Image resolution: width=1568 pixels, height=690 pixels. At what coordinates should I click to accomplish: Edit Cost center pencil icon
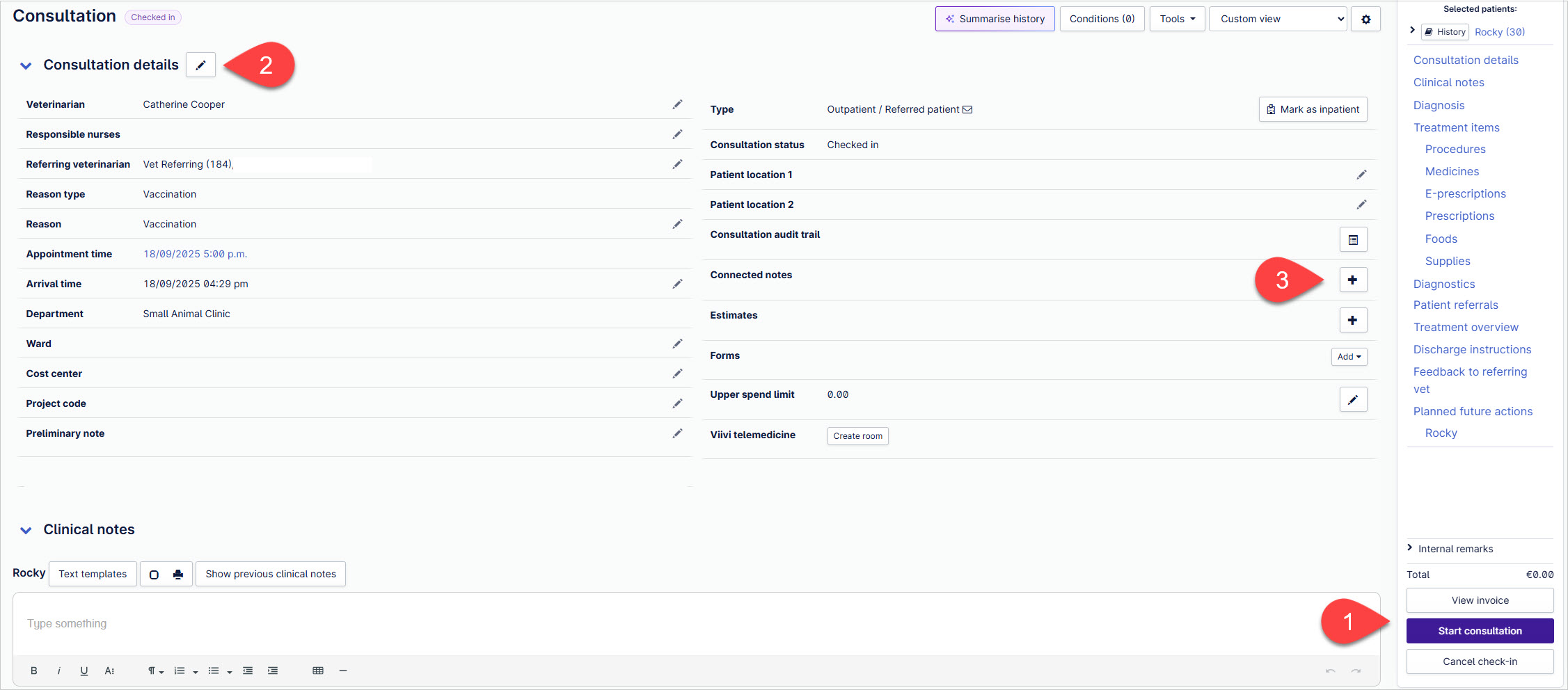(x=677, y=374)
